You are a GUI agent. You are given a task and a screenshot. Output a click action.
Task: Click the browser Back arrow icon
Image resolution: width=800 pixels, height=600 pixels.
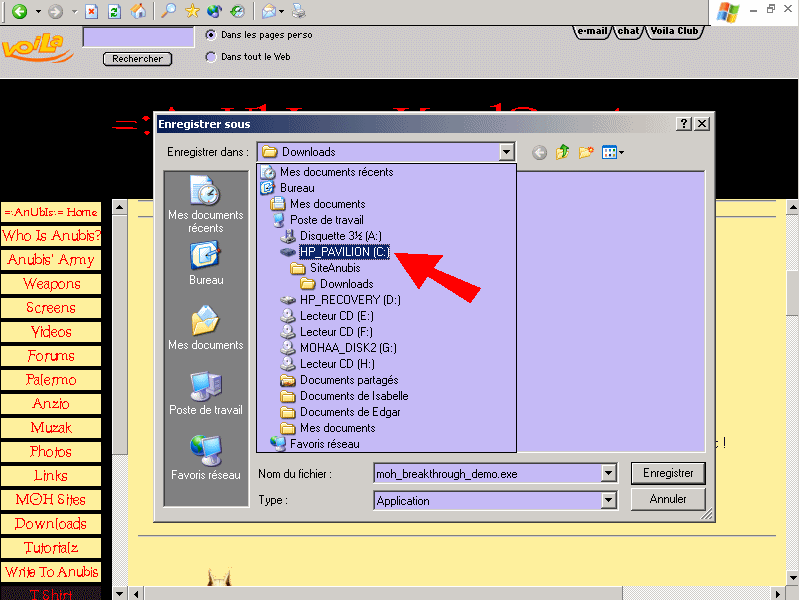point(19,11)
